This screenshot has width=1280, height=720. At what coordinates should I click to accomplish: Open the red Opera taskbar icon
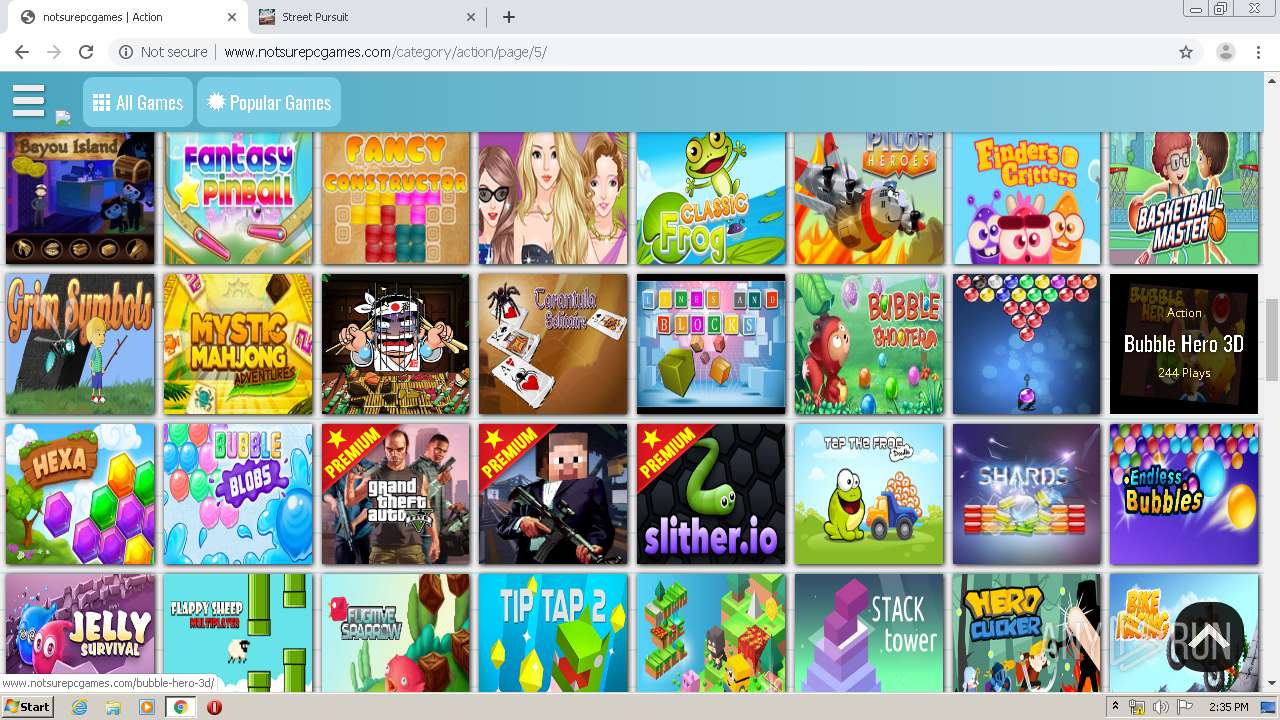214,707
